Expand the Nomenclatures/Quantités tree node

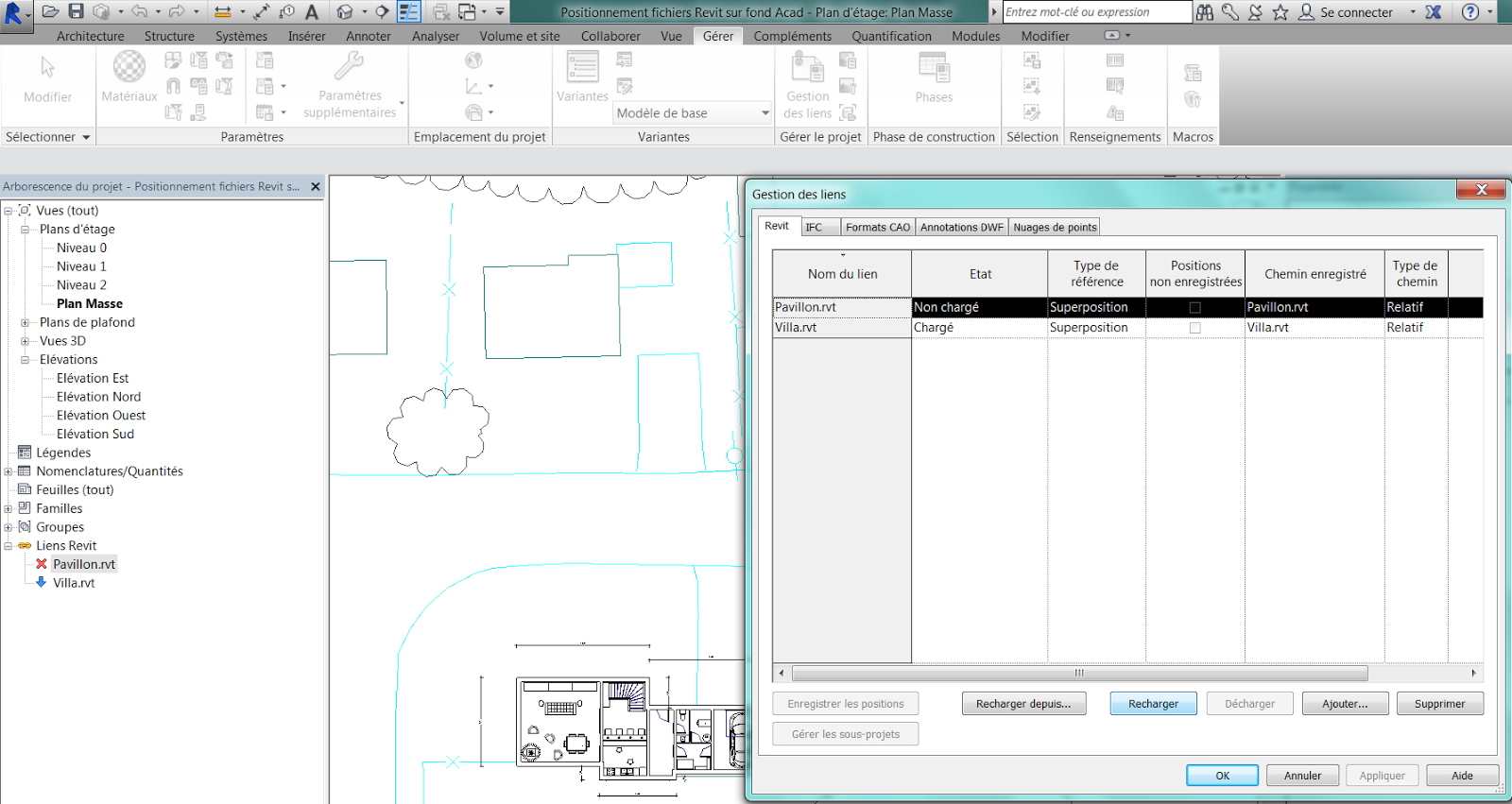[9, 471]
